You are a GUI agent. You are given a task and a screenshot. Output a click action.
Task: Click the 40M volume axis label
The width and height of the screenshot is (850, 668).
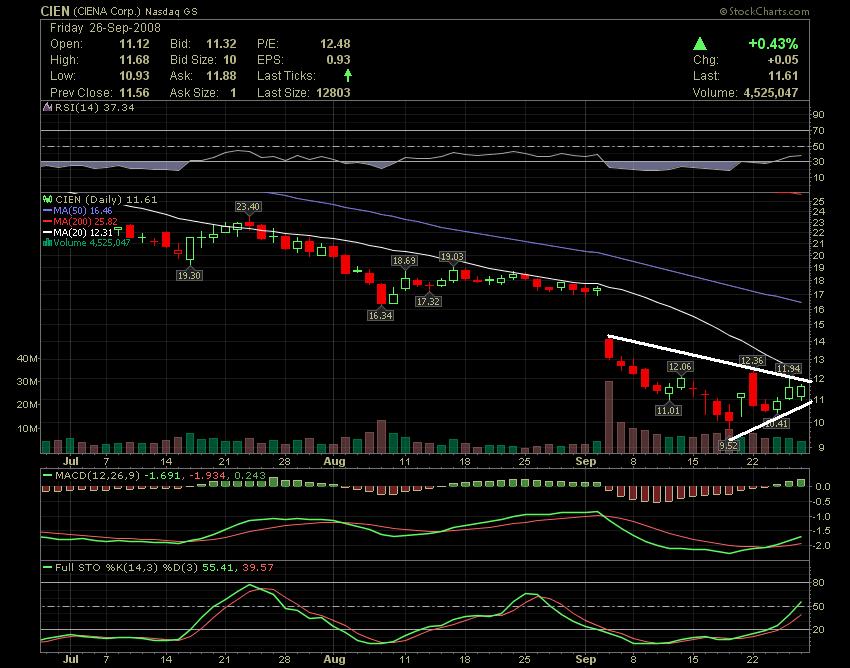(x=28, y=358)
